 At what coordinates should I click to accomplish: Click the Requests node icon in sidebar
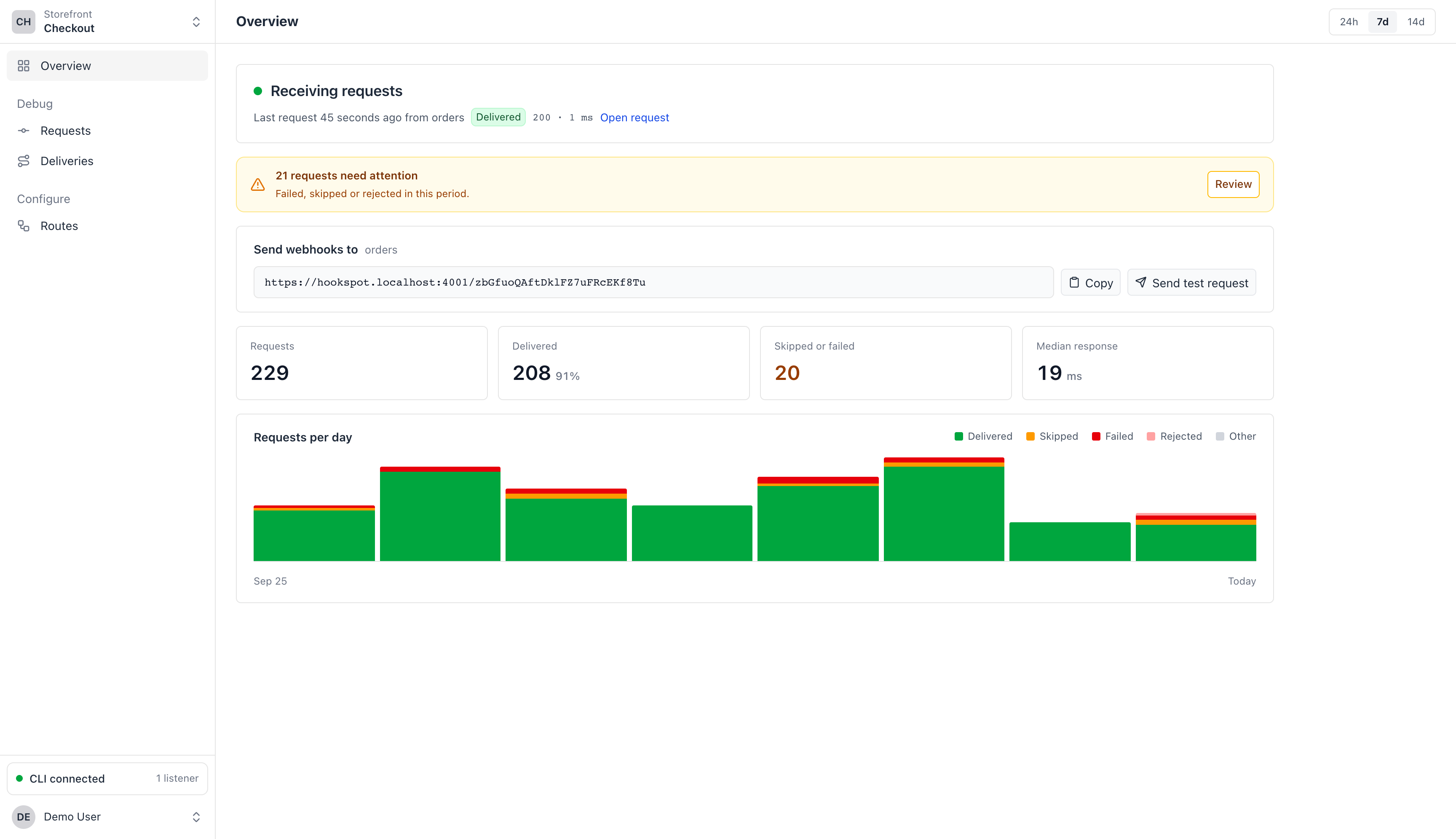(24, 131)
